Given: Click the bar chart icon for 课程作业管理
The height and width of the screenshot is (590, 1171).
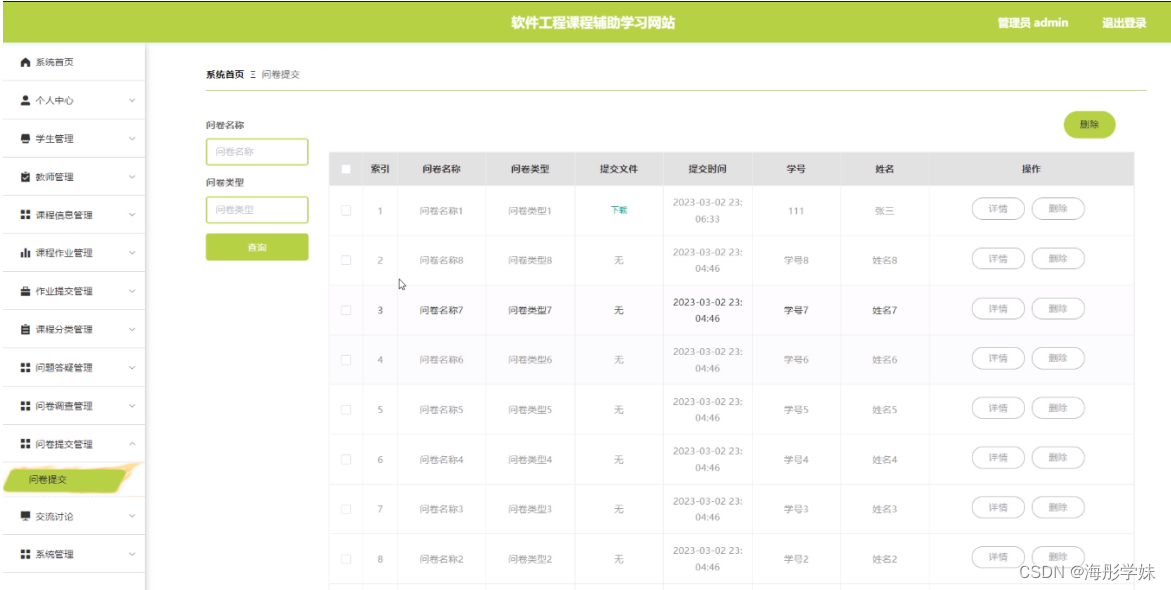Looking at the screenshot, I should (25, 253).
